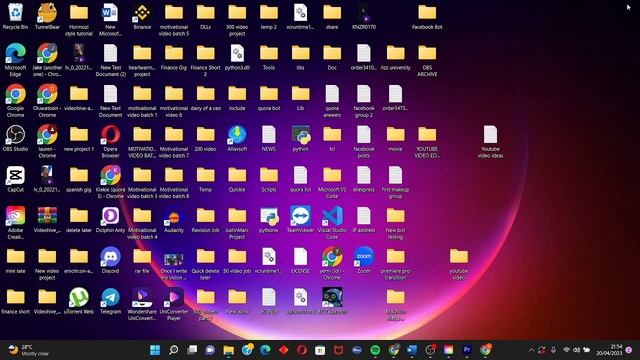Launch Opera from the taskbar
The width and height of the screenshot is (640, 360).
(302, 350)
